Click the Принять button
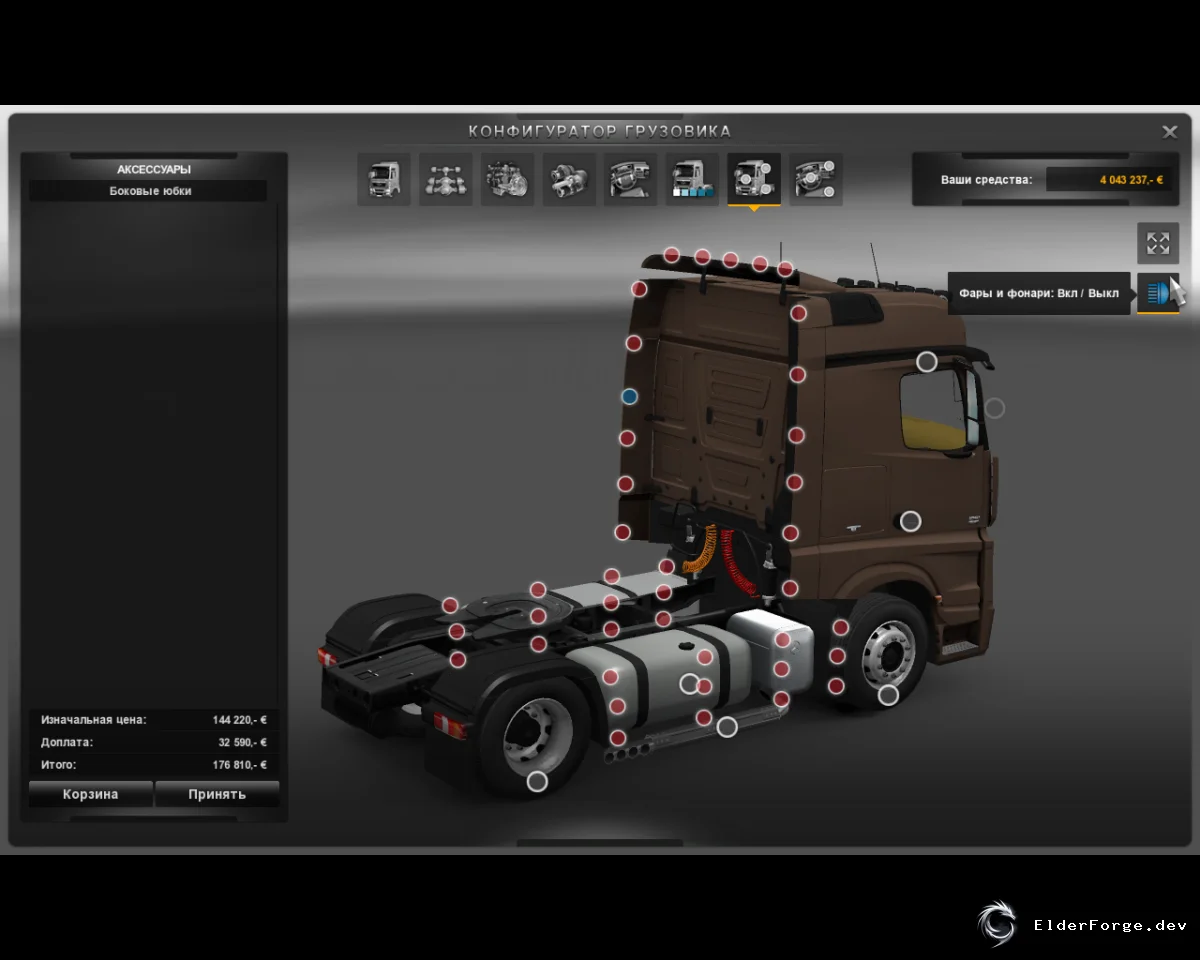 217,794
